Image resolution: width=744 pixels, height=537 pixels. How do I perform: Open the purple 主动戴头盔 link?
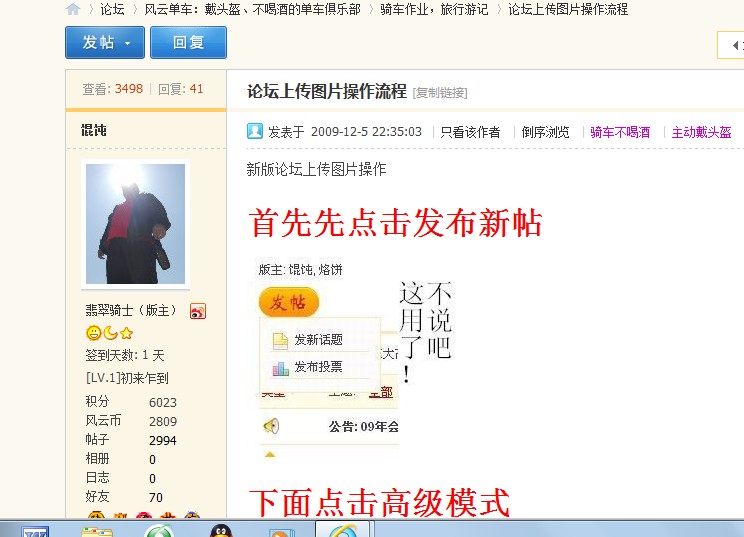702,132
